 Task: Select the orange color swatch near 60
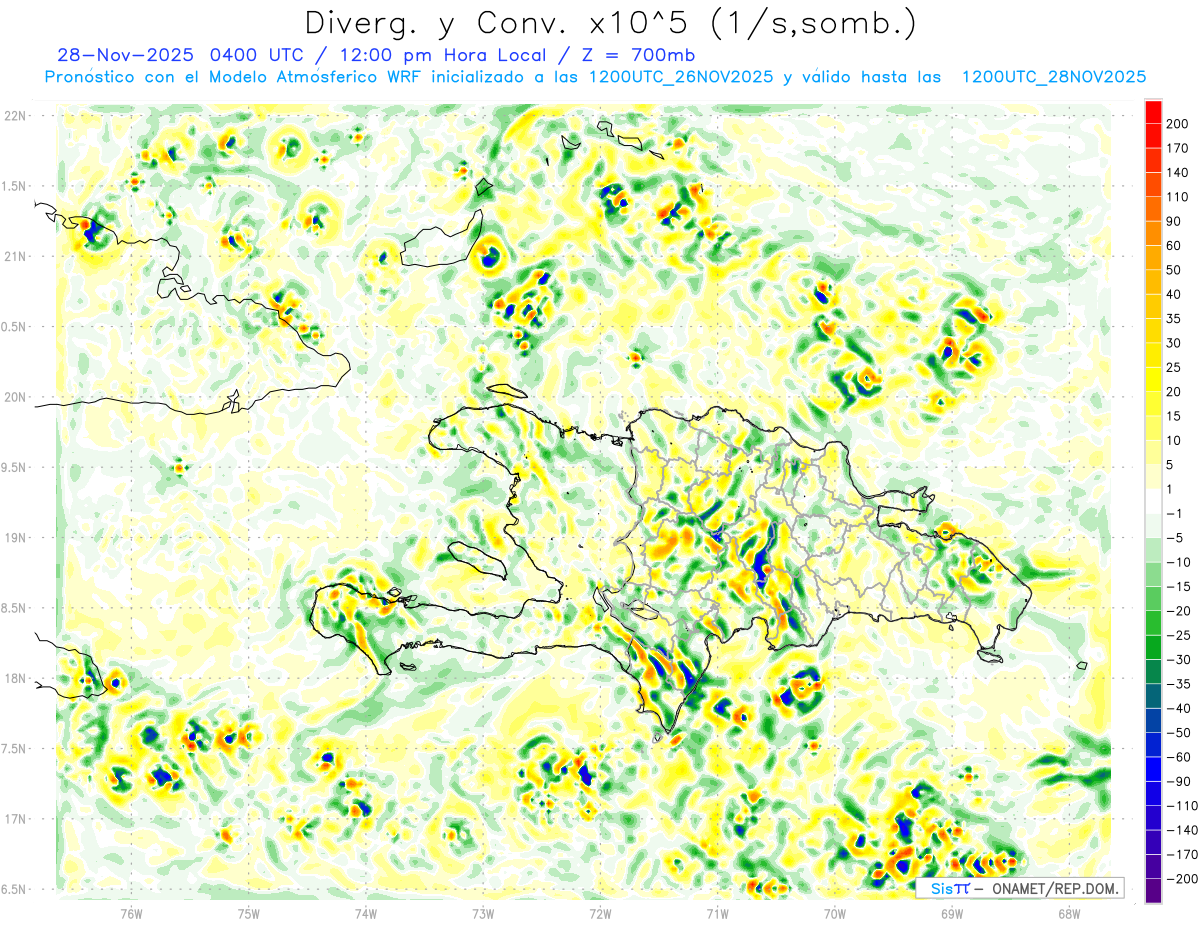[1153, 234]
